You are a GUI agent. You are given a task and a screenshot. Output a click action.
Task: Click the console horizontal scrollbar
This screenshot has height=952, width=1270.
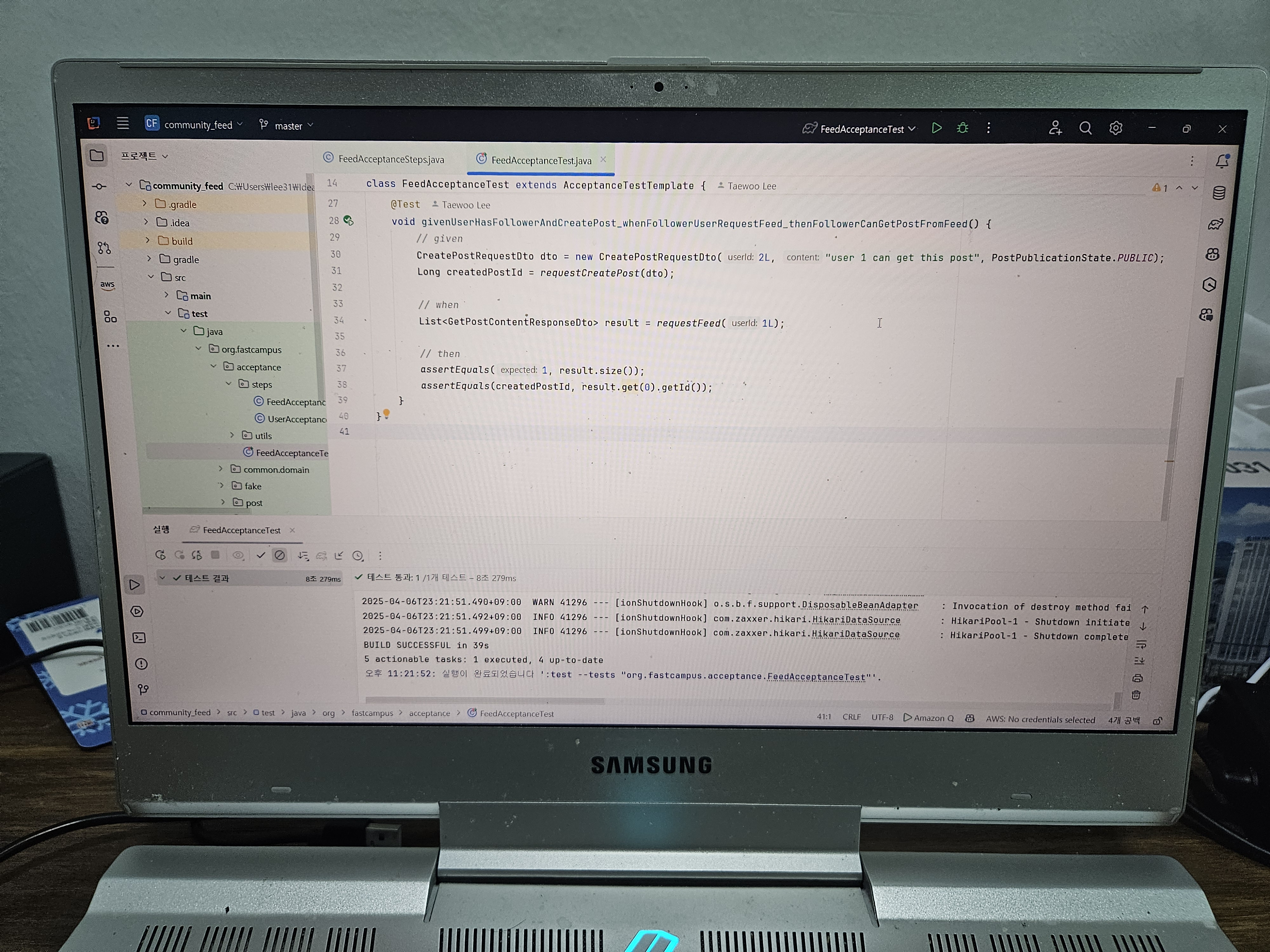[485, 701]
